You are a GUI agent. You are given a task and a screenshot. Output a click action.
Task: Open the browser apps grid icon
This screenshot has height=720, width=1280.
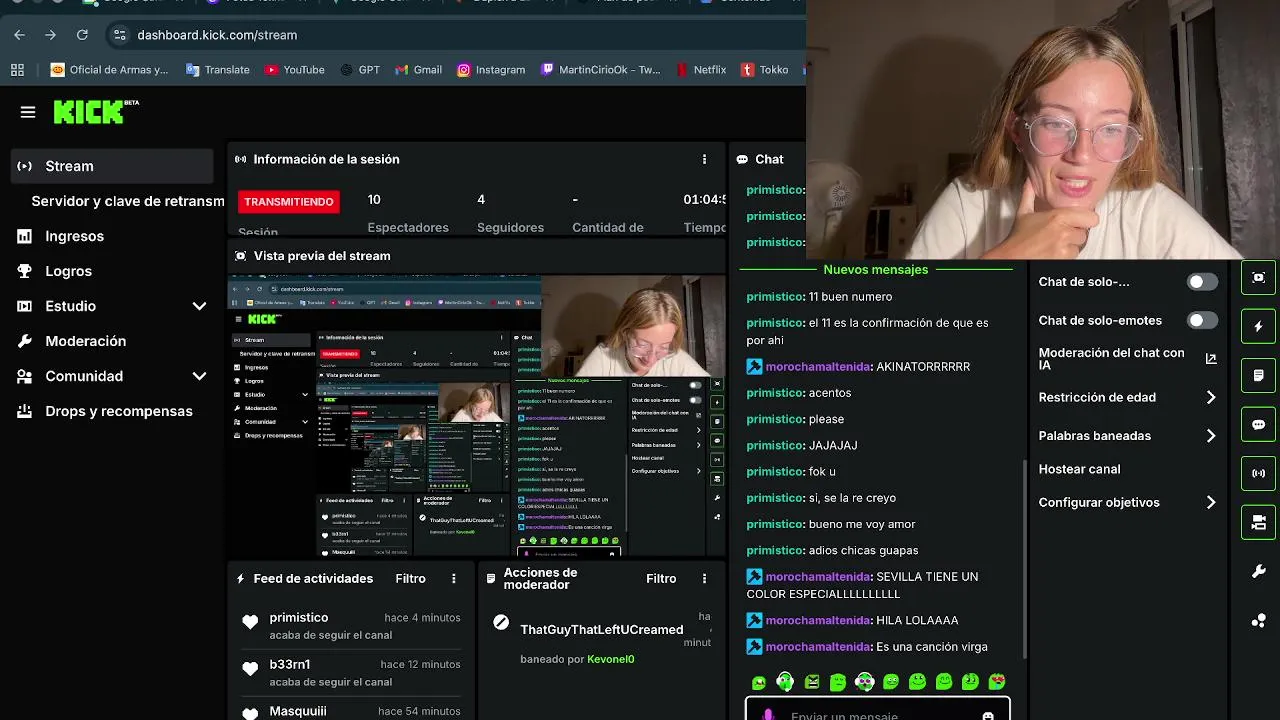point(17,70)
